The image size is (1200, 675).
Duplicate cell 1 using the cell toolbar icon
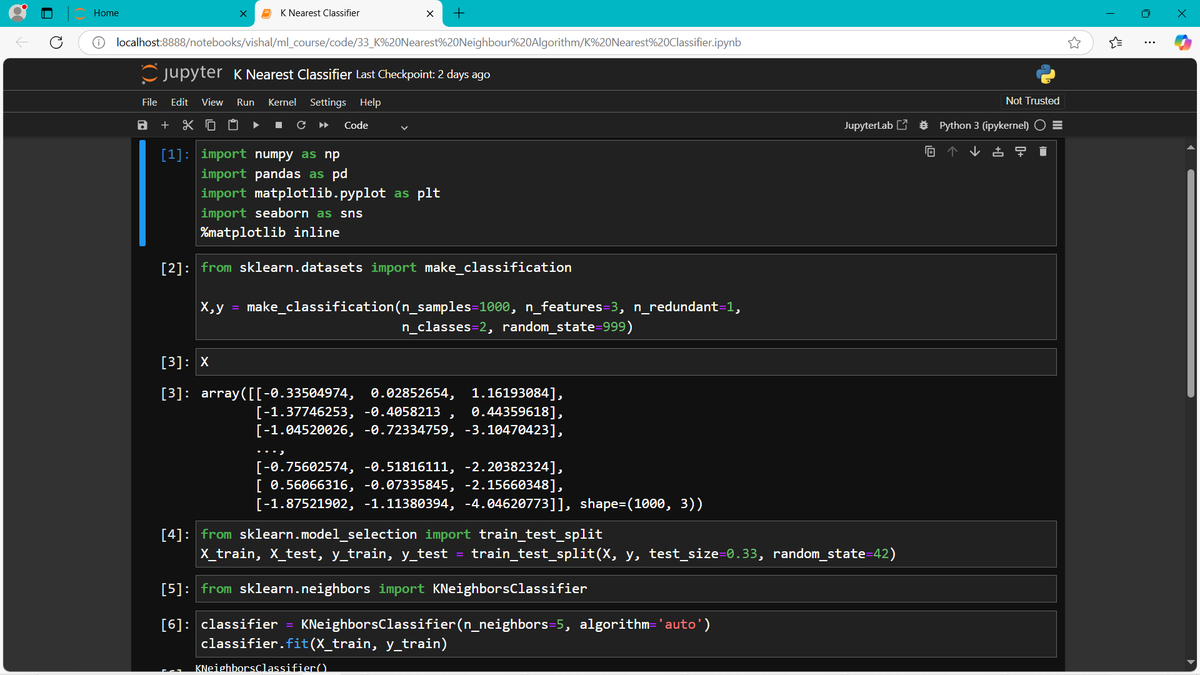(930, 153)
